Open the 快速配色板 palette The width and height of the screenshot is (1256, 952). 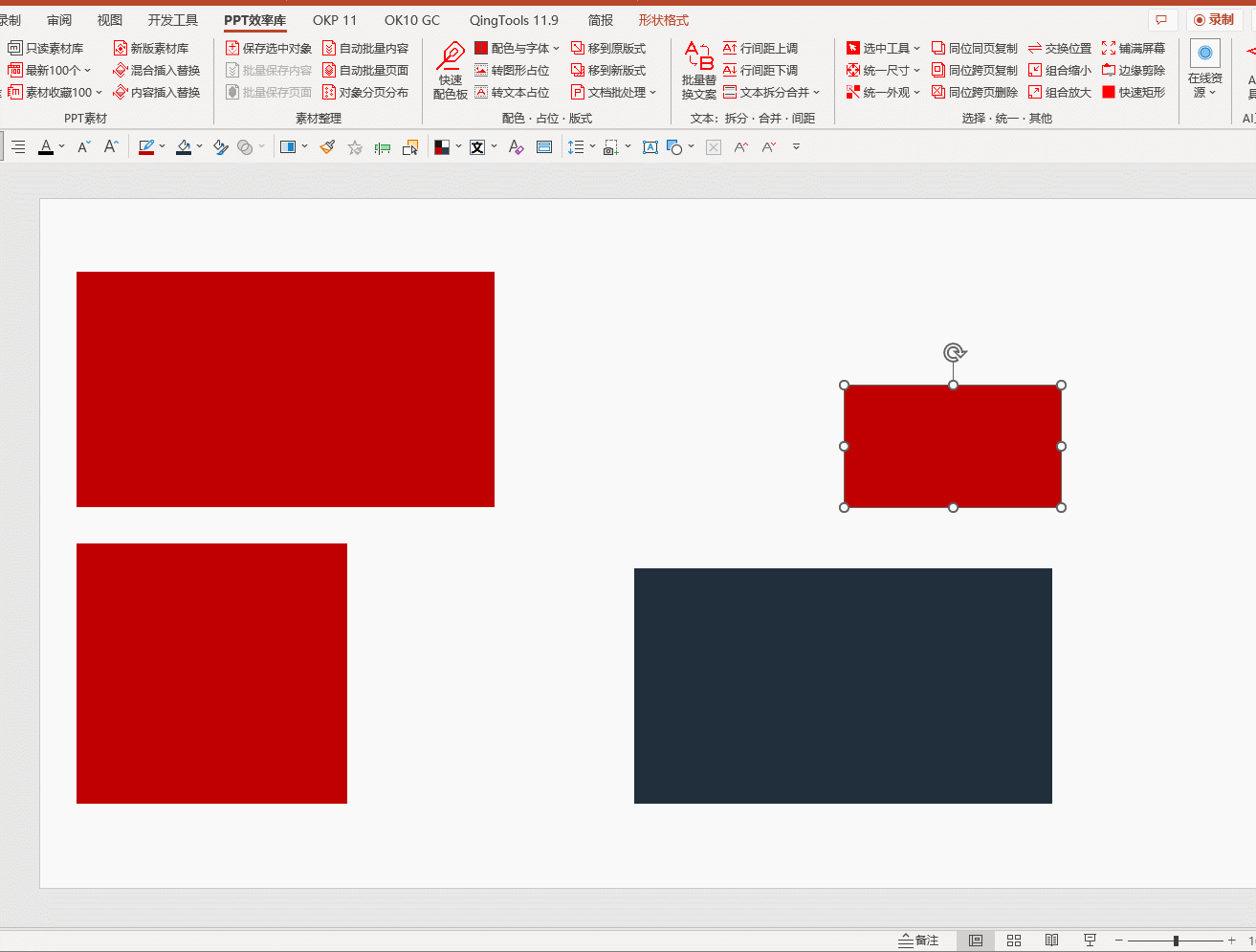click(x=450, y=71)
